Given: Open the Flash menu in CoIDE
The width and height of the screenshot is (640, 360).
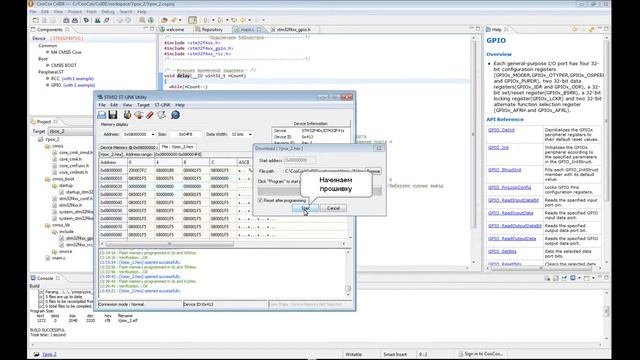Looking at the screenshot, I should click(x=91, y=11).
